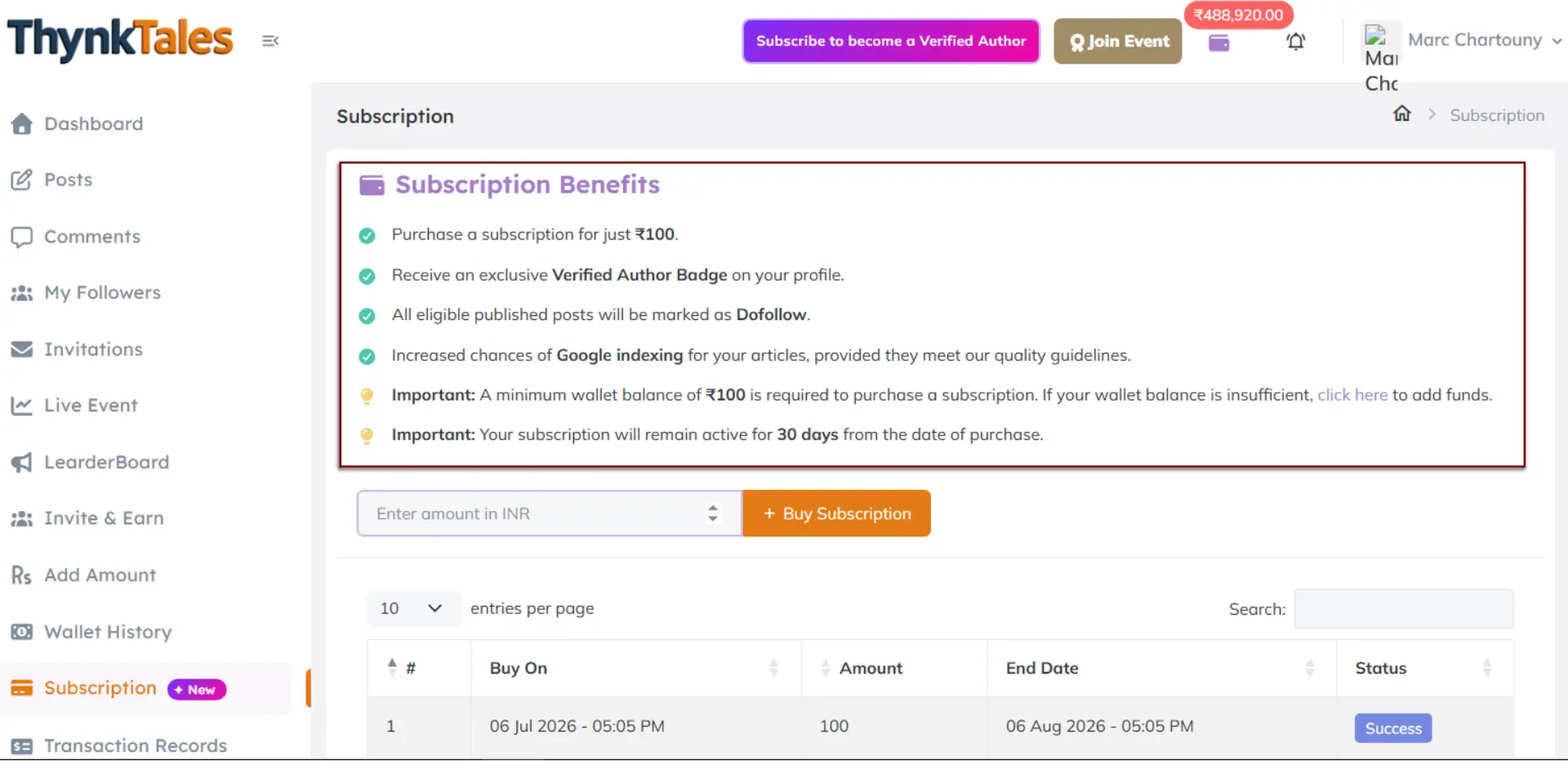This screenshot has height=761, width=1568.
Task: Click the home breadcrumb icon
Action: pyautogui.click(x=1402, y=113)
